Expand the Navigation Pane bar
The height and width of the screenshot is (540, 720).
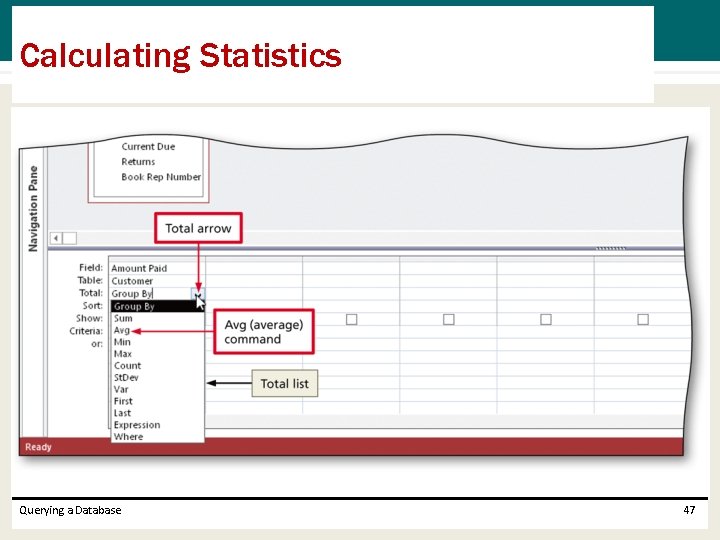click(33, 209)
